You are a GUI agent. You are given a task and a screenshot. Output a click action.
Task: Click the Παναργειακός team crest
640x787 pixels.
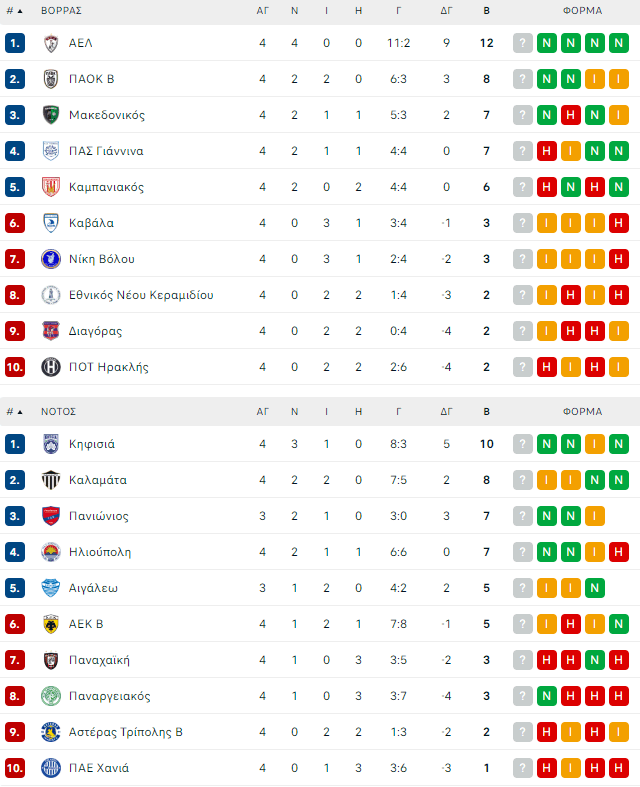point(51,696)
